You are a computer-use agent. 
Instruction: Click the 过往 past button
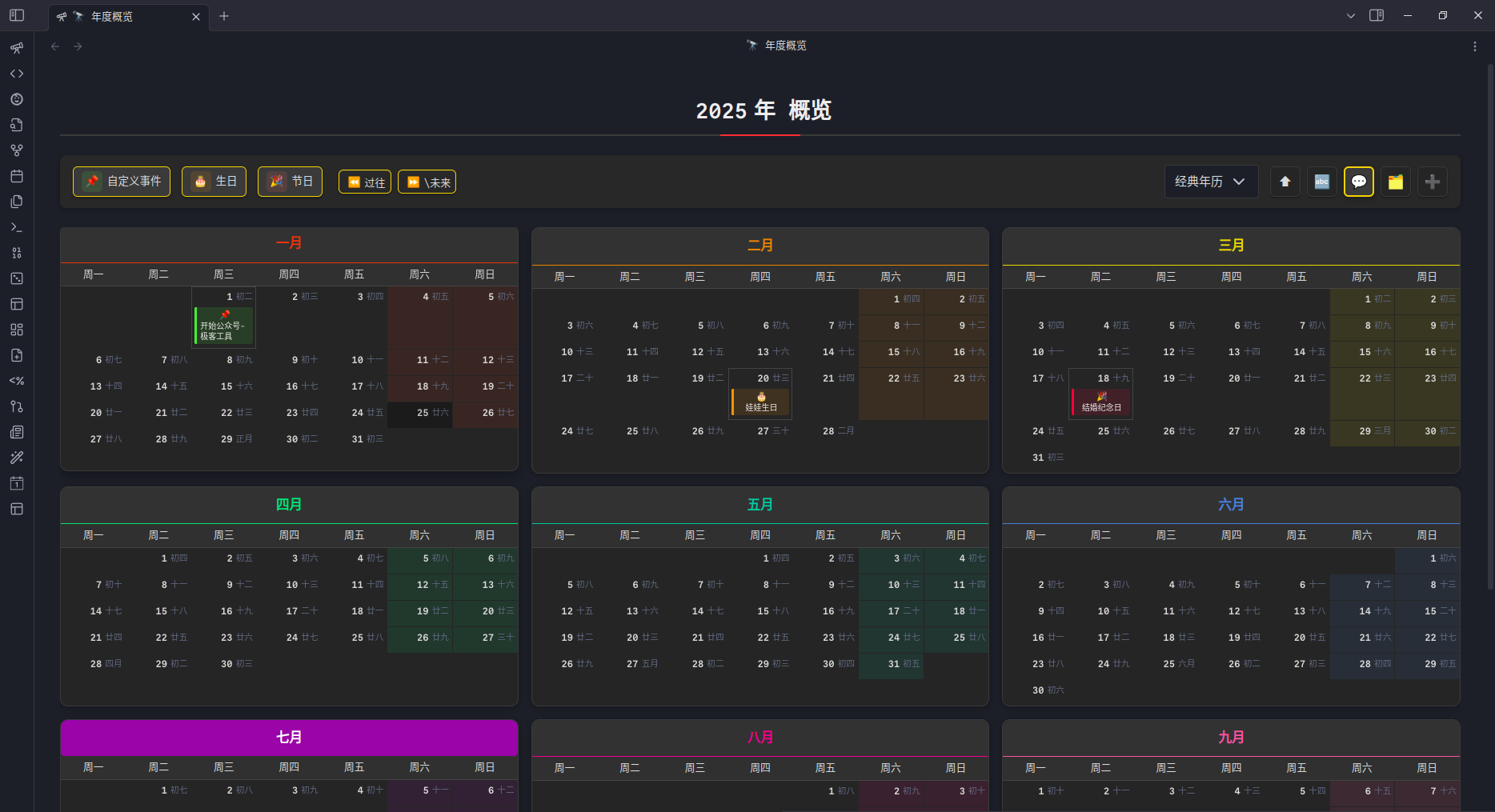click(x=365, y=182)
